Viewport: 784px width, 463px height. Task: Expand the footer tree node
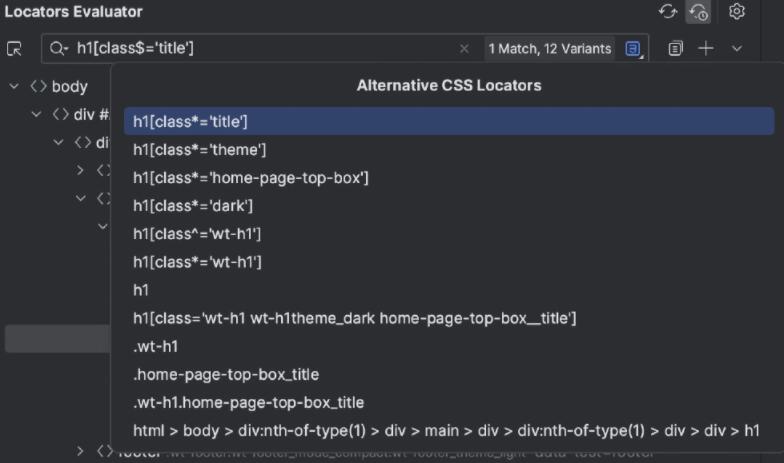81,451
